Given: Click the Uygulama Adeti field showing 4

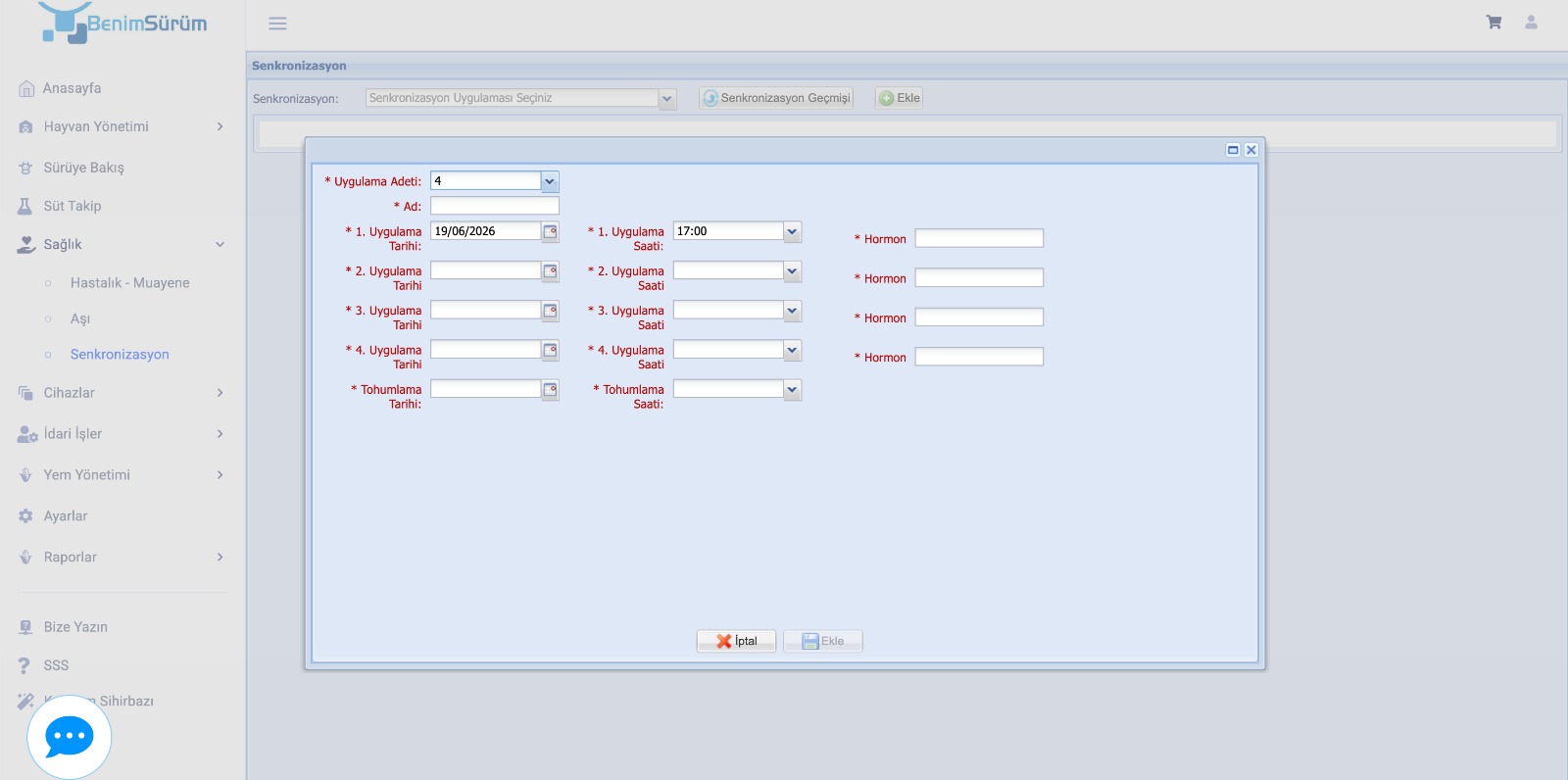Looking at the screenshot, I should point(486,181).
